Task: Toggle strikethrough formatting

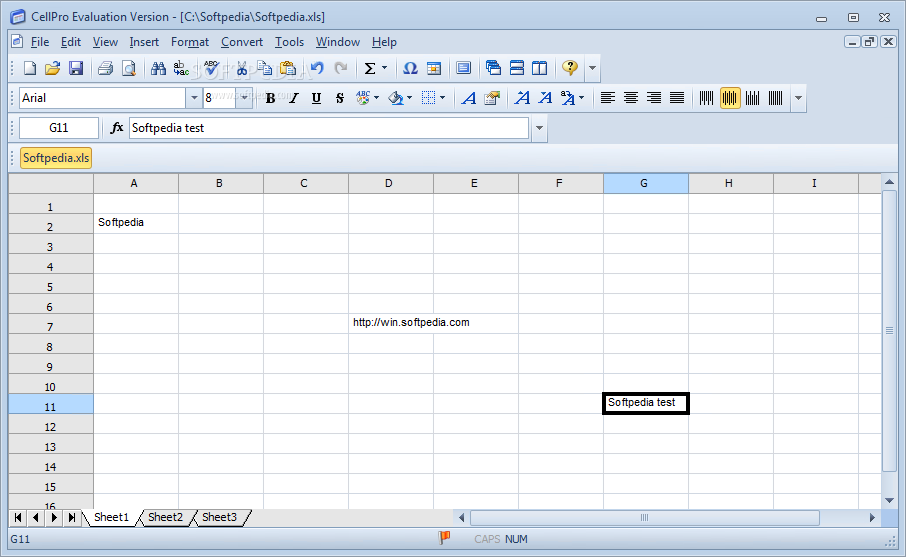Action: tap(340, 98)
